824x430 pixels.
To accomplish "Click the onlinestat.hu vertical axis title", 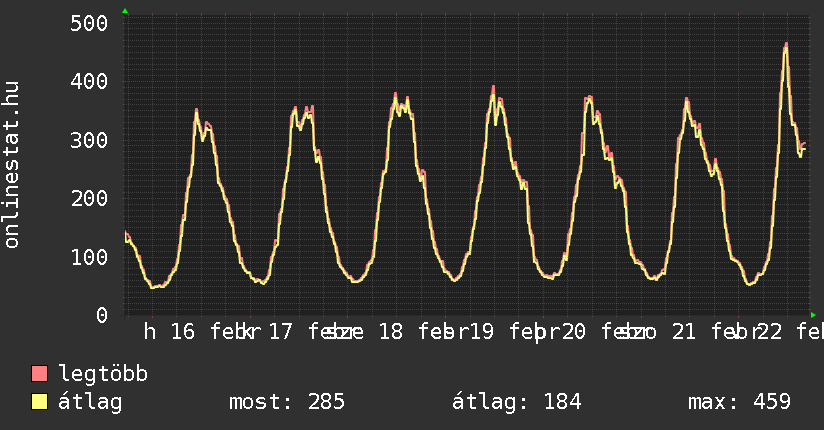I will (13, 166).
